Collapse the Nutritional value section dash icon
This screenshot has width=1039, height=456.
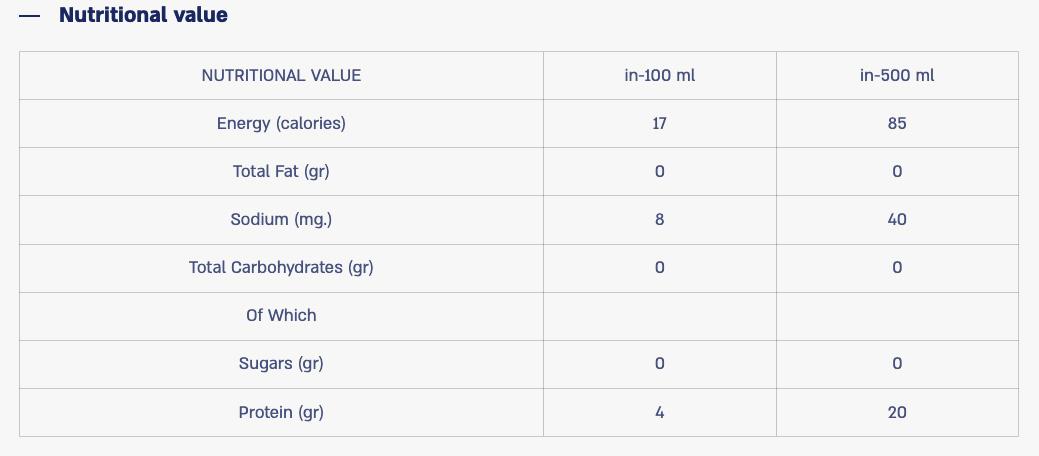(x=29, y=16)
